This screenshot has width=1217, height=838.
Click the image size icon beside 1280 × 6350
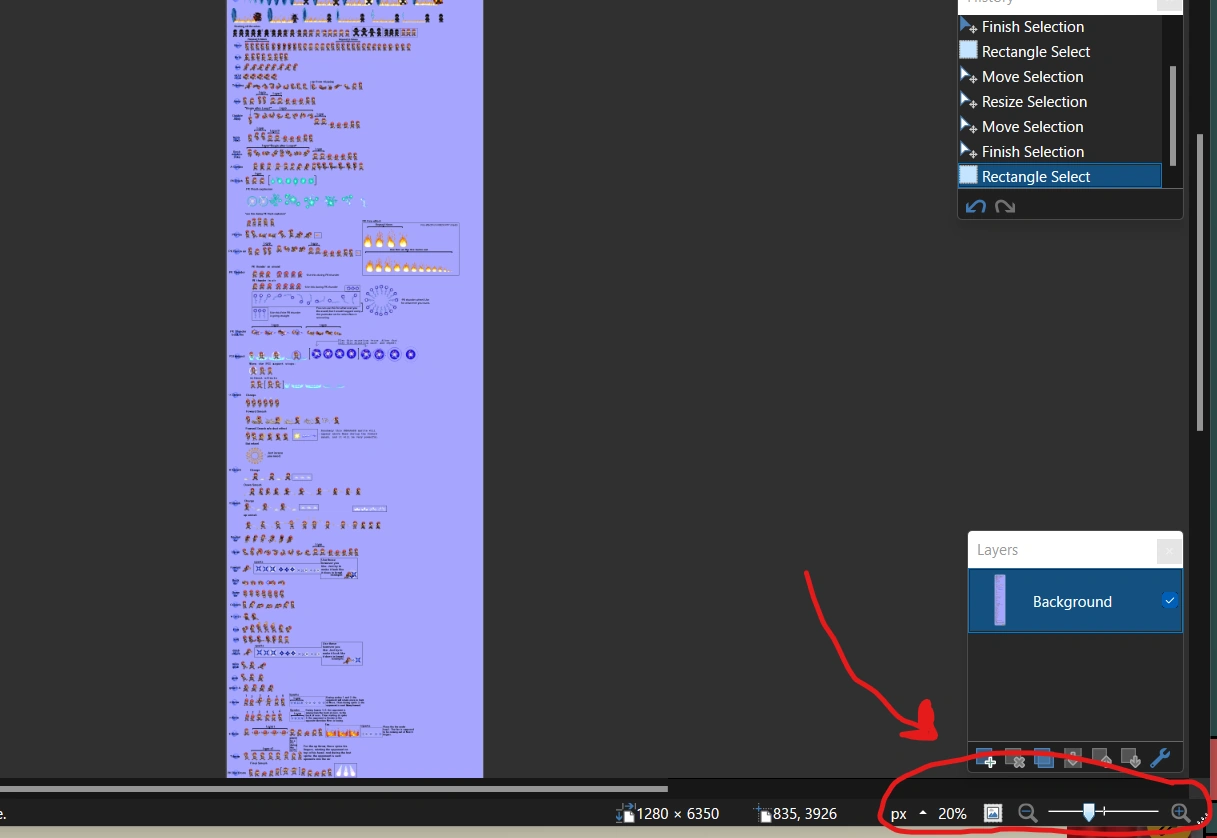(627, 813)
